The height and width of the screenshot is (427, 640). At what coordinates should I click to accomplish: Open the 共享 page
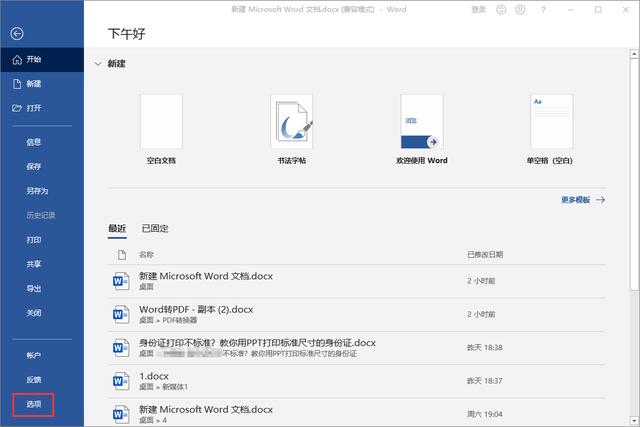tap(34, 264)
